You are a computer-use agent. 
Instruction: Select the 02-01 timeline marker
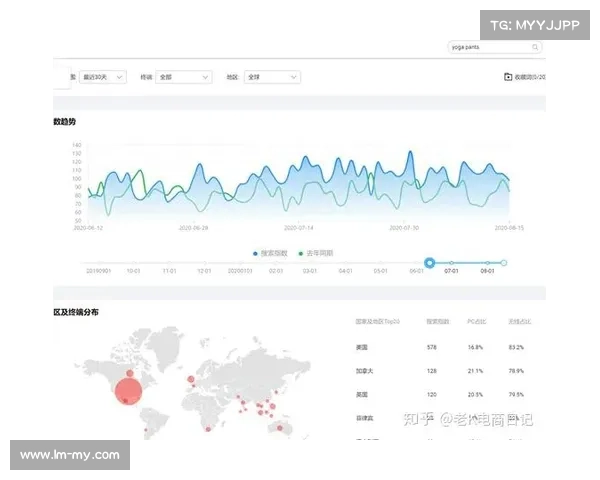click(x=276, y=271)
